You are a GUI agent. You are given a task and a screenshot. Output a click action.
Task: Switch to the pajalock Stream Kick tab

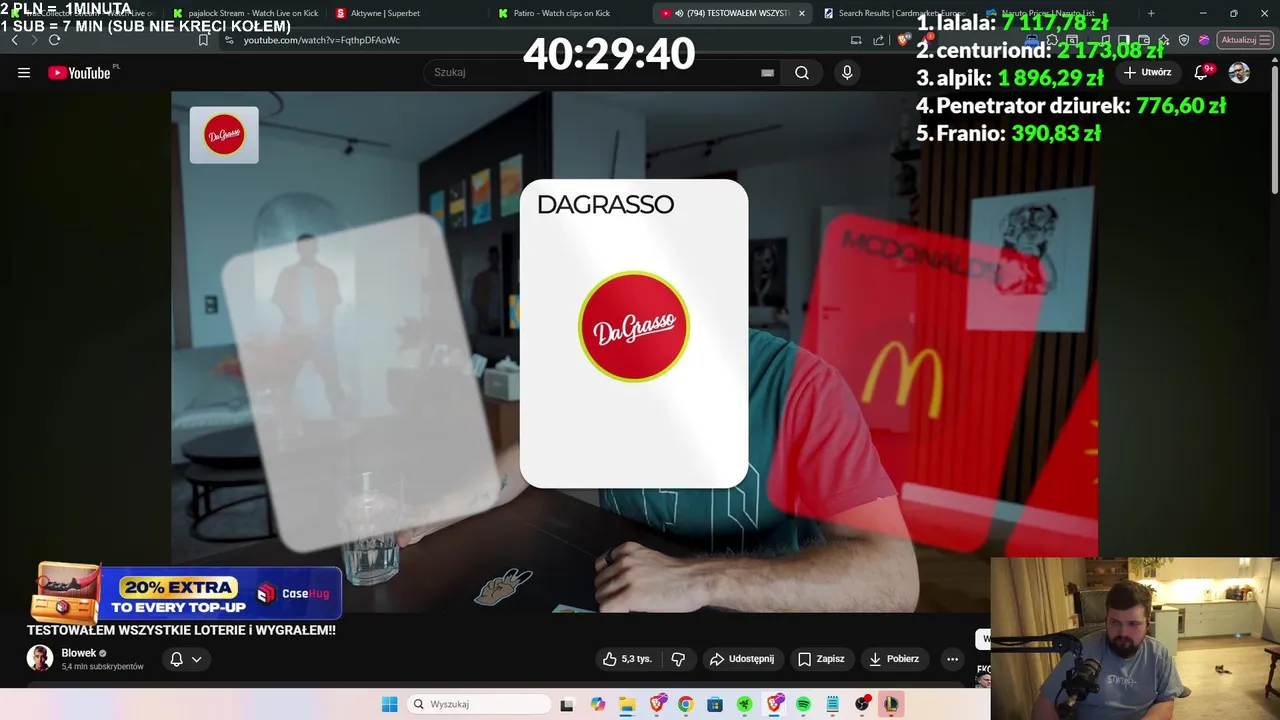(245, 13)
